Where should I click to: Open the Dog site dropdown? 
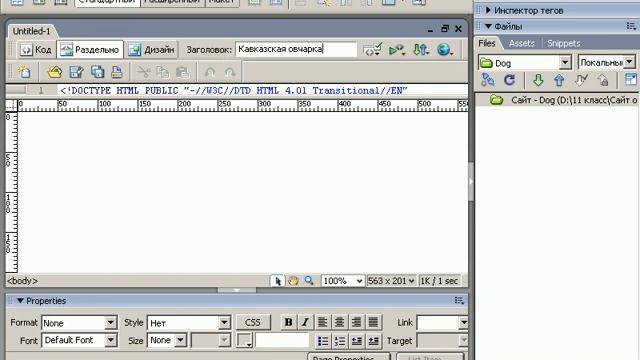click(x=565, y=62)
